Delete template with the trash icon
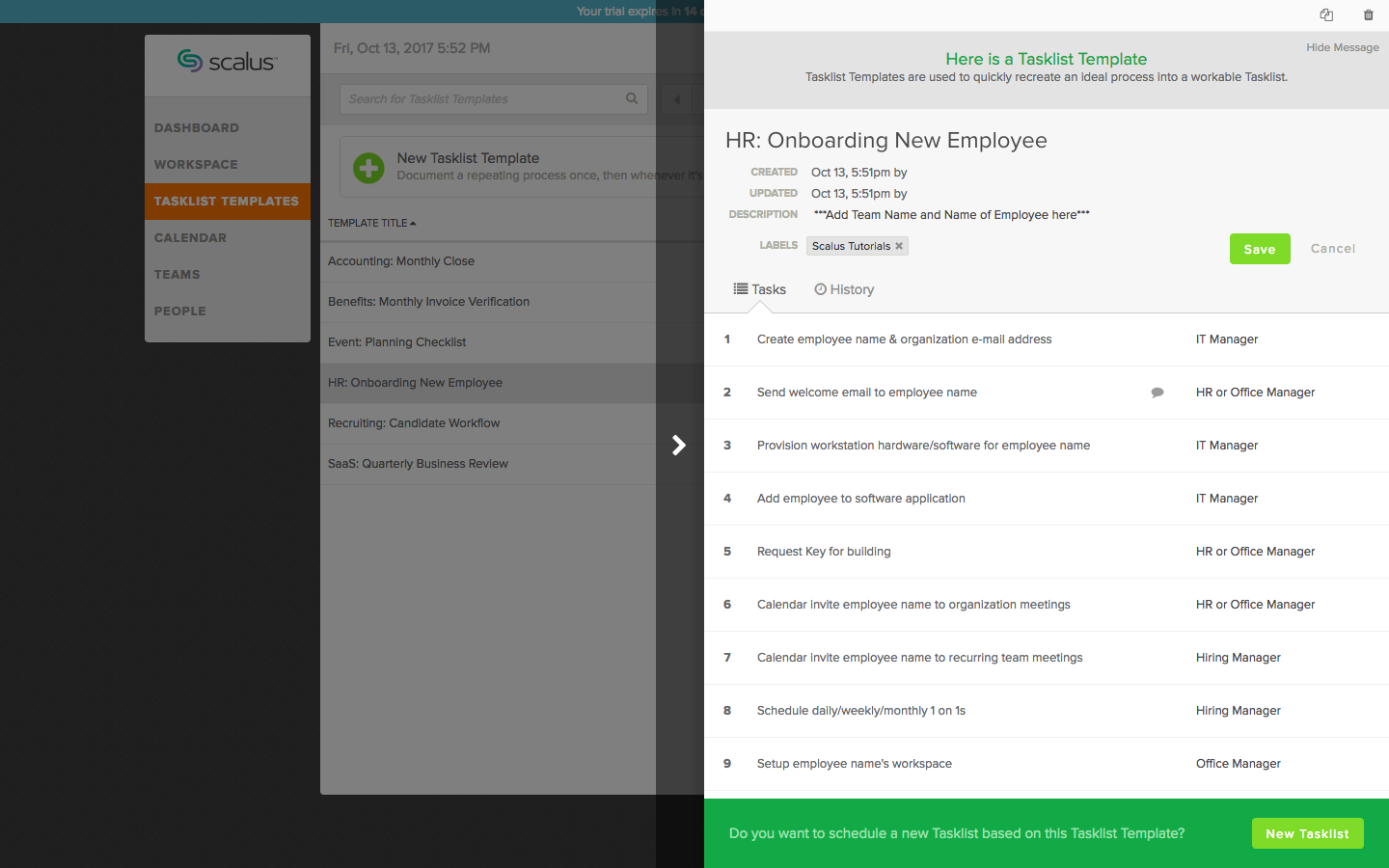 coord(1368,14)
